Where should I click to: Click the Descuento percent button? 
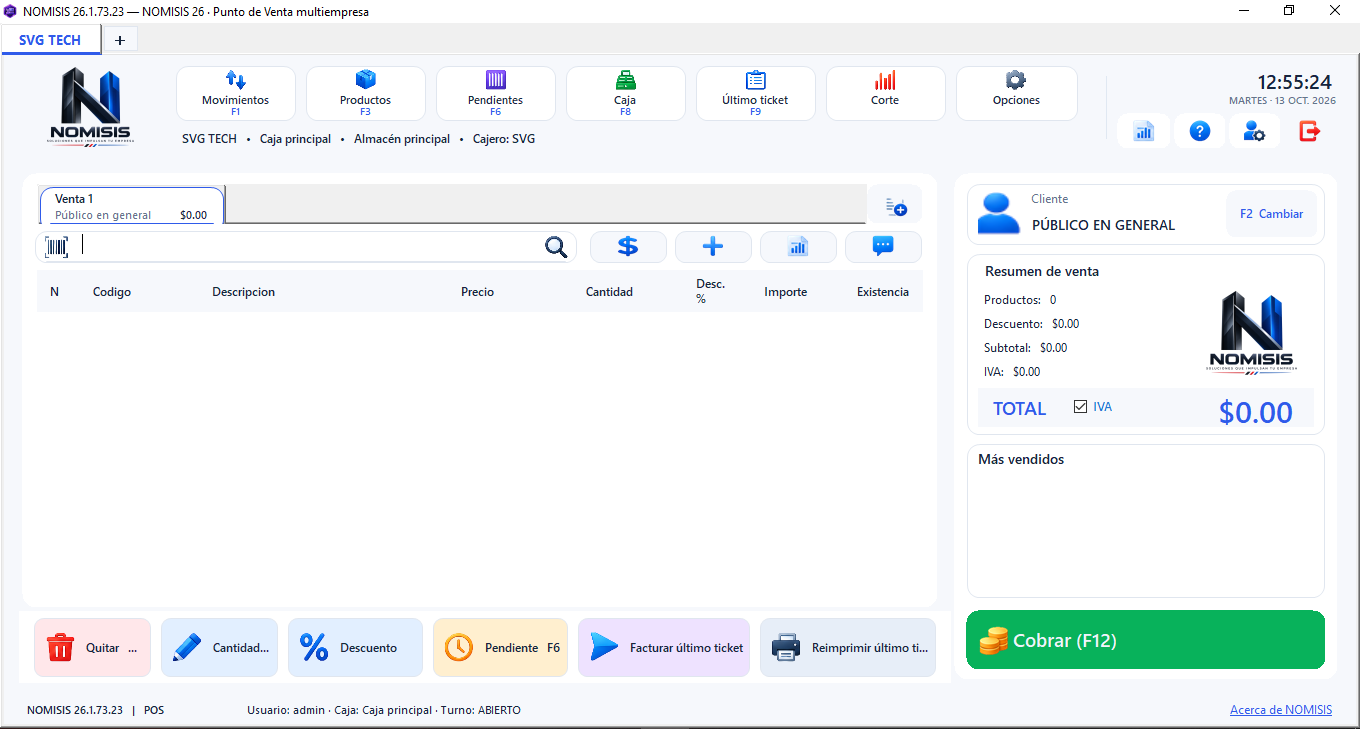(x=355, y=648)
